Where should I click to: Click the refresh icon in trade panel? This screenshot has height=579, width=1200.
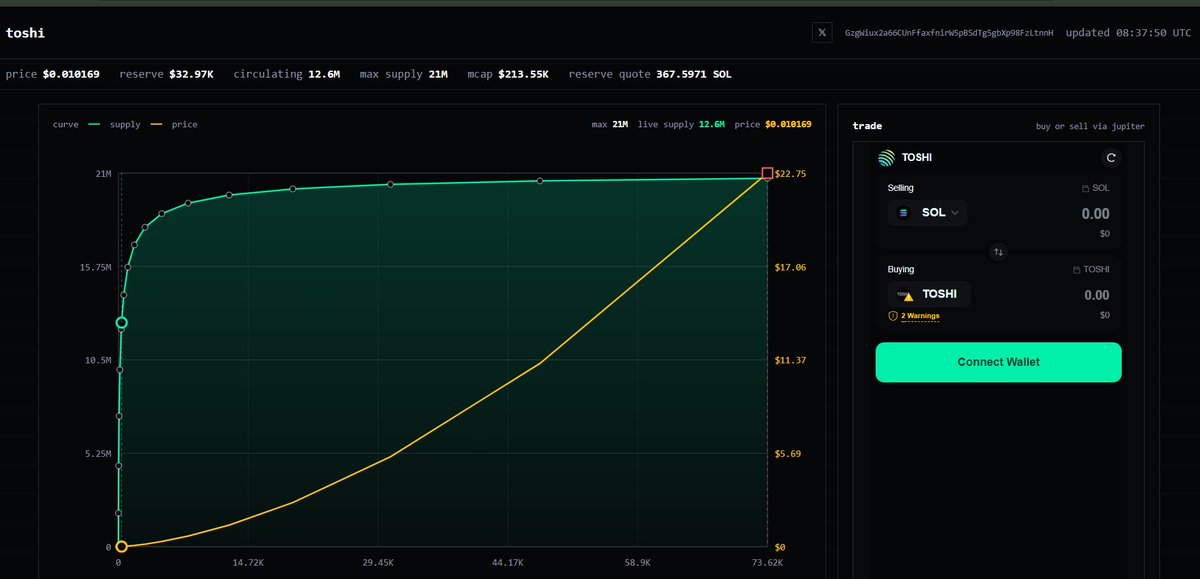pos(1110,158)
